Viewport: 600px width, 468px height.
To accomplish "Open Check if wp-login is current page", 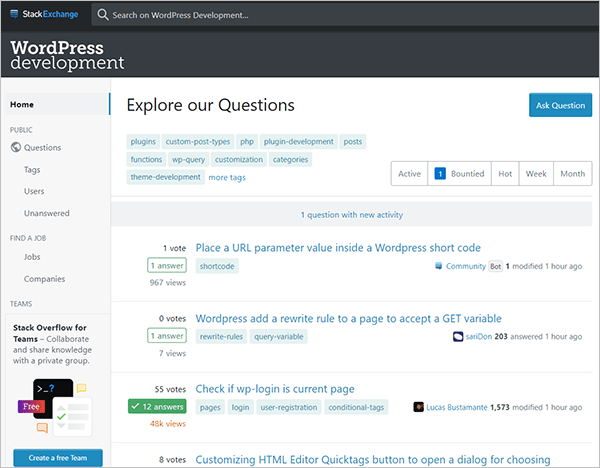I will tap(275, 389).
